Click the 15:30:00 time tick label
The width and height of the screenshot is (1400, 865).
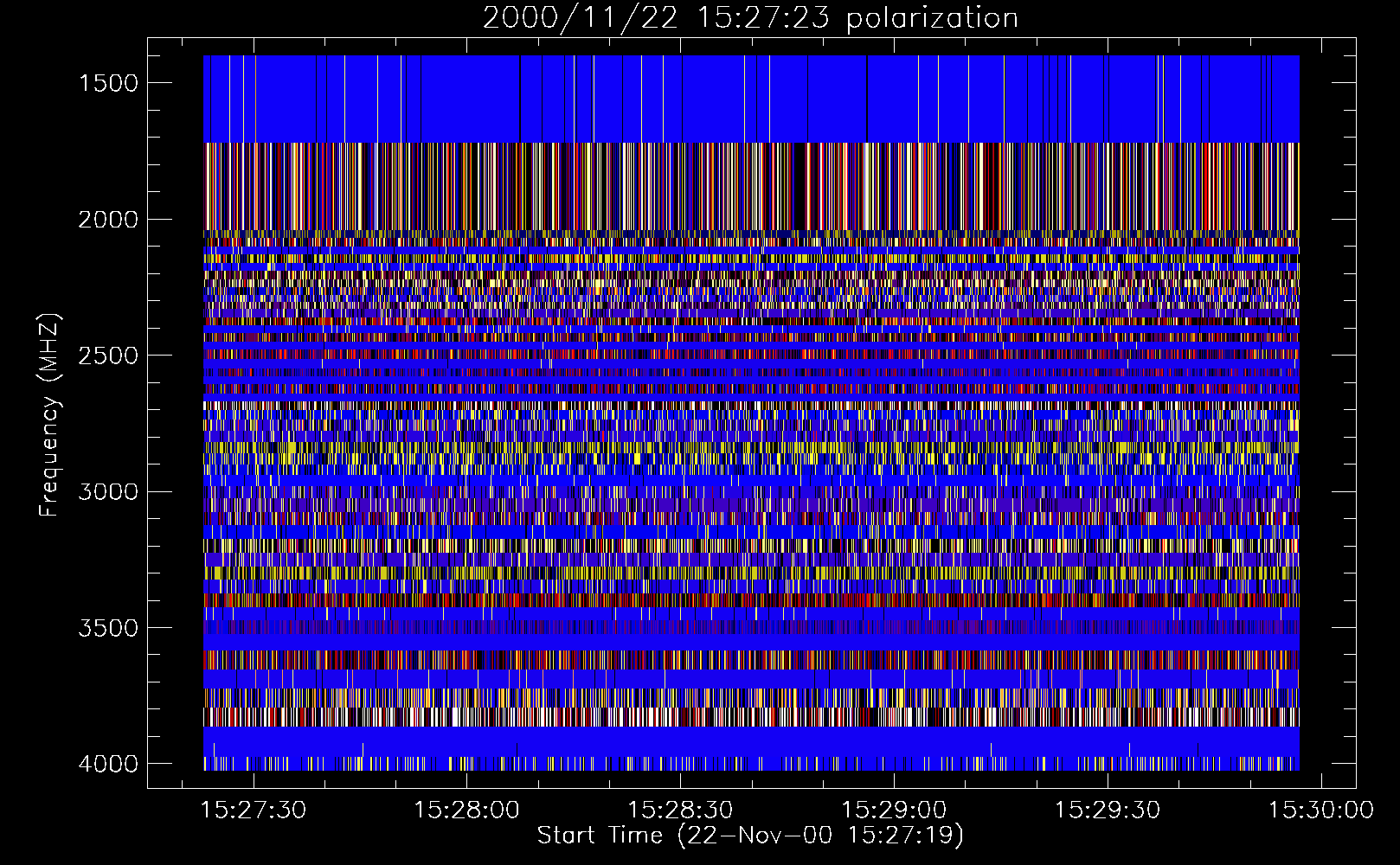tap(1321, 810)
